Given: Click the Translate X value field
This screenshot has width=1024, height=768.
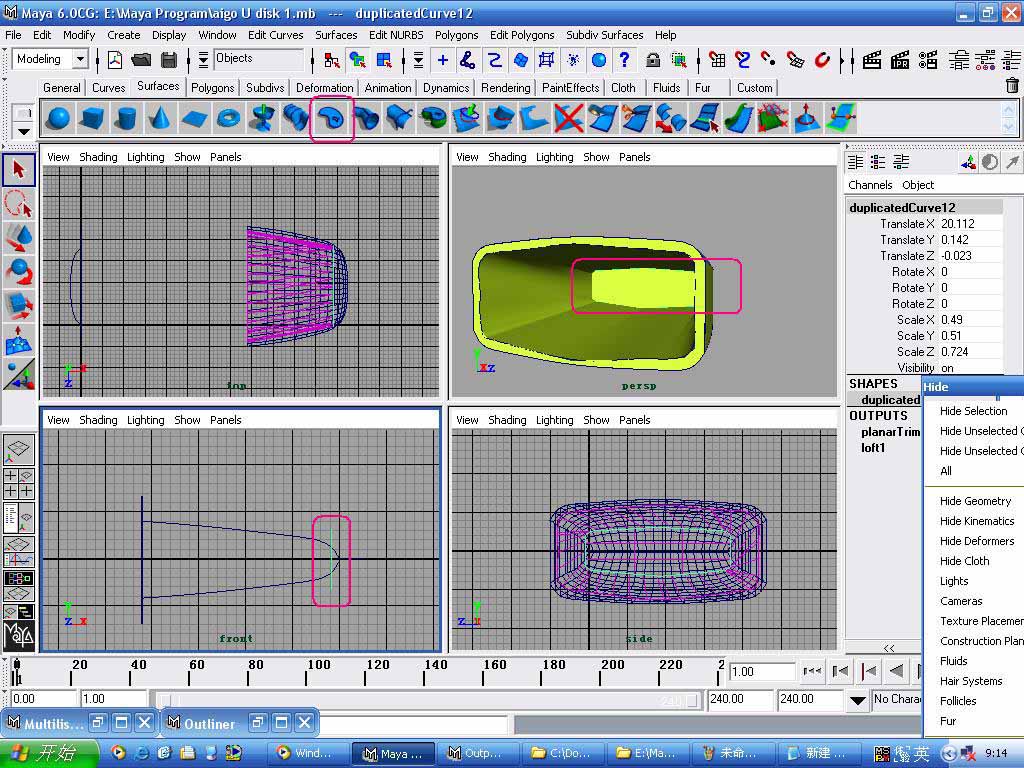Looking at the screenshot, I should 970,224.
